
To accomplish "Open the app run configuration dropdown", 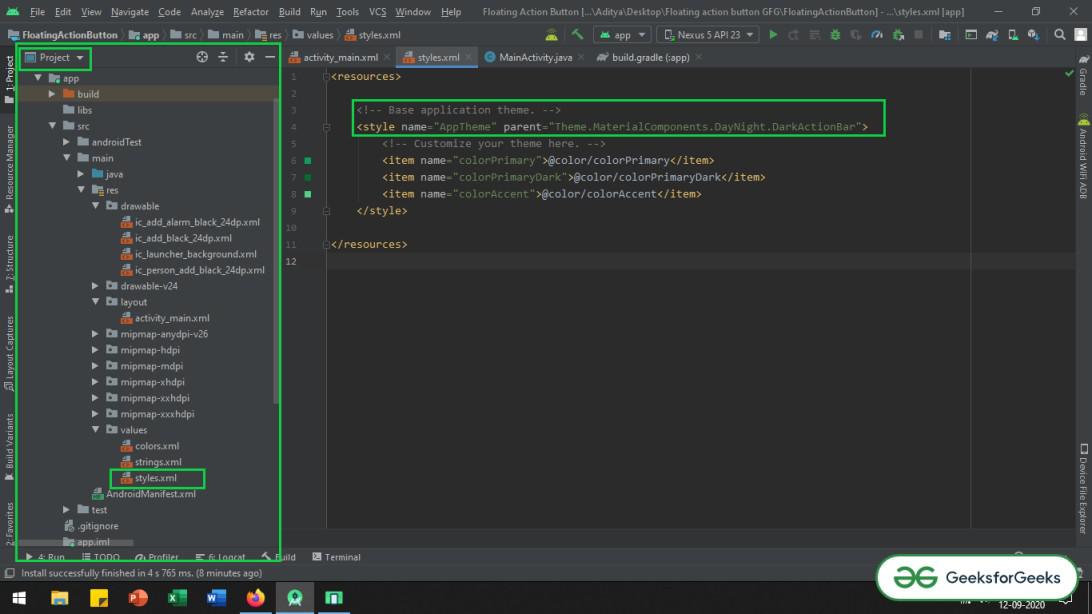I will (x=621, y=35).
